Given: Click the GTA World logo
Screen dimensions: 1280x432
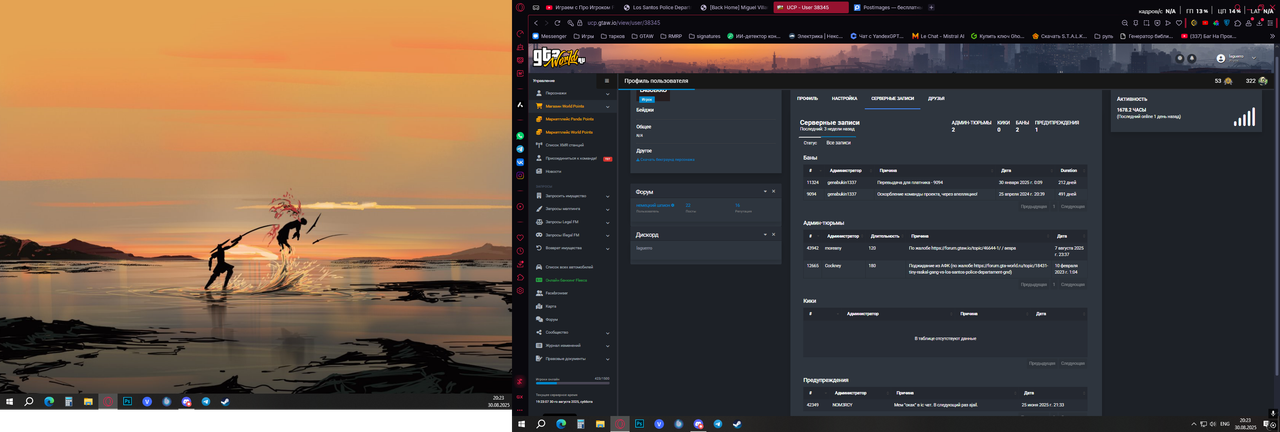Looking at the screenshot, I should click(x=558, y=57).
